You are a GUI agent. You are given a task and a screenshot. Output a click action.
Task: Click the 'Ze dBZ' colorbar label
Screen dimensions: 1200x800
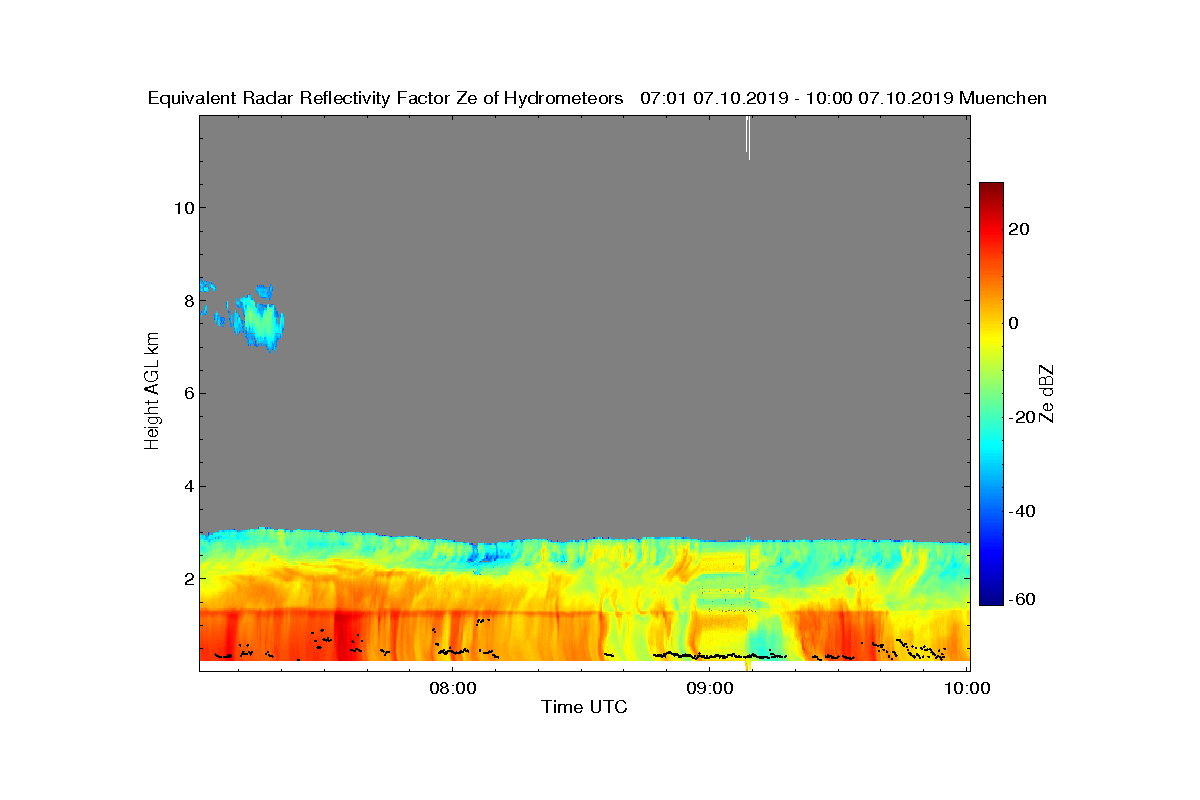tap(1046, 393)
